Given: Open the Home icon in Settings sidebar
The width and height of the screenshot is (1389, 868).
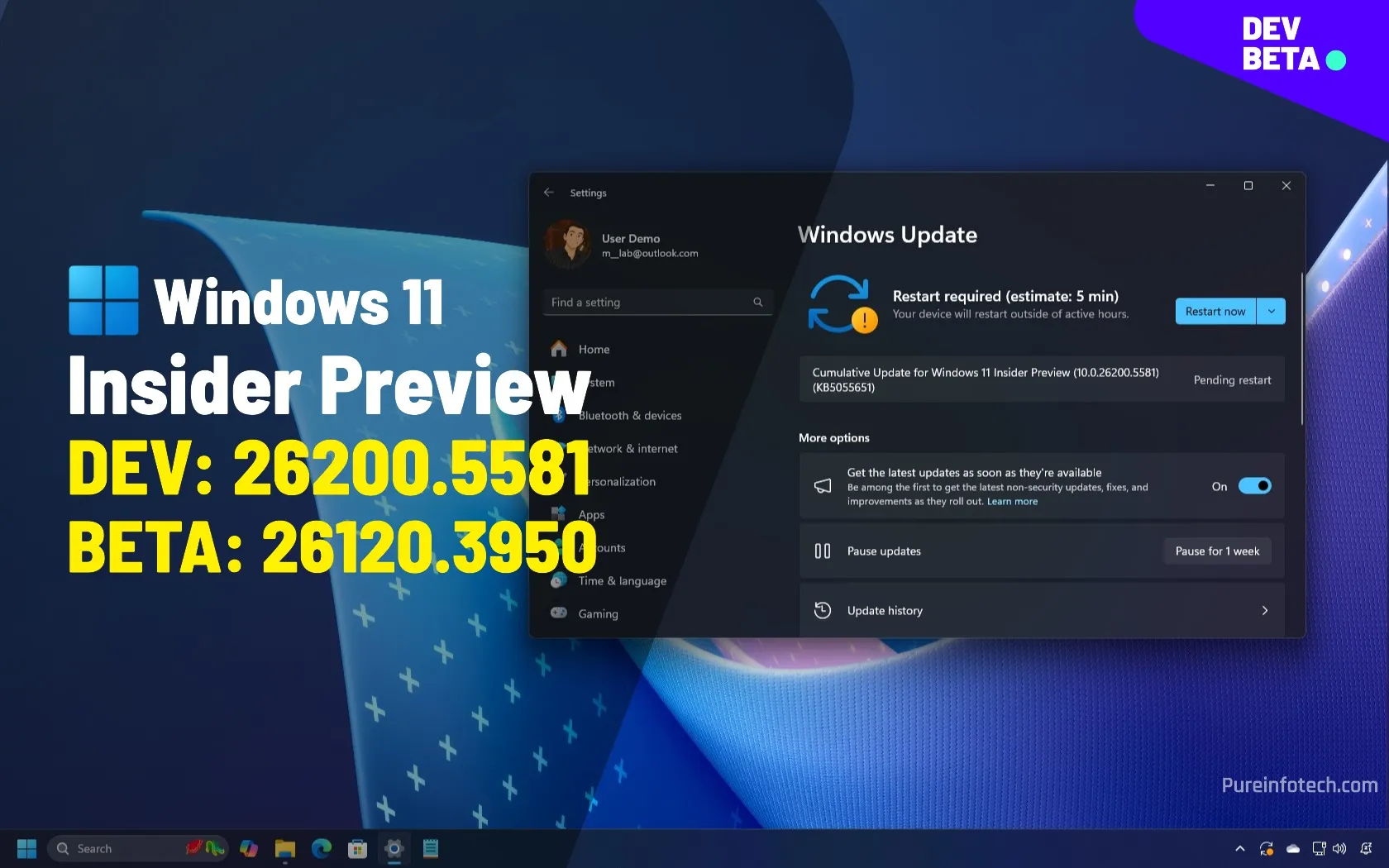Looking at the screenshot, I should (x=558, y=349).
